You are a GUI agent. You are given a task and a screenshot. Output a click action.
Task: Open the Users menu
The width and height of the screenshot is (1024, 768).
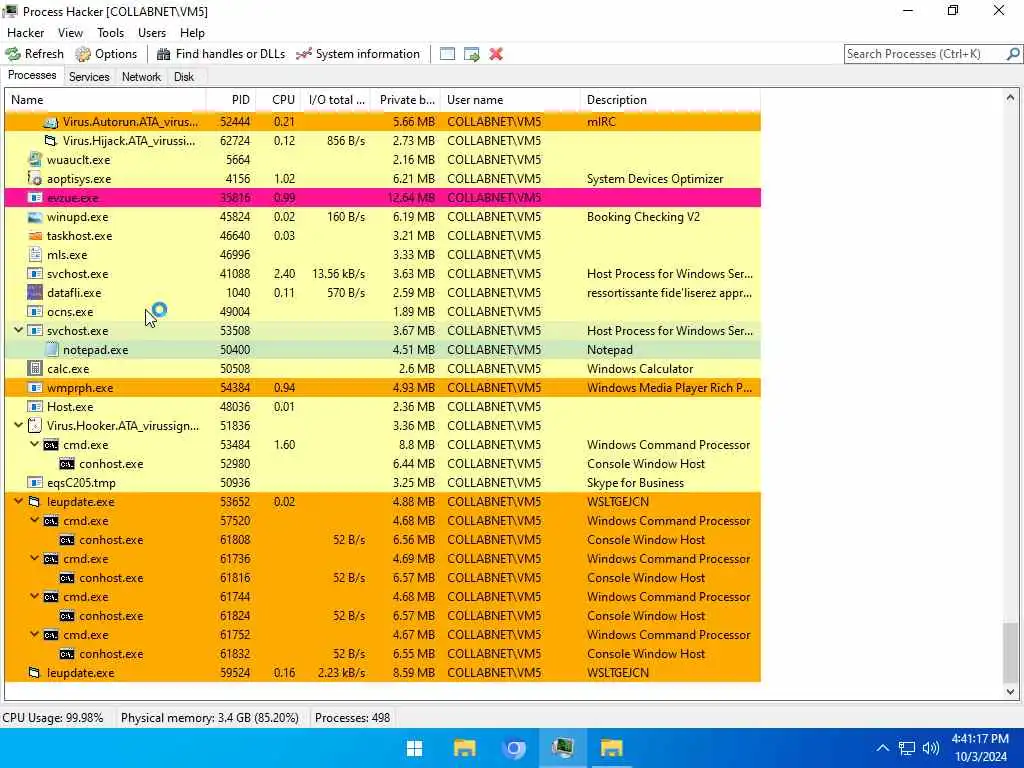152,33
